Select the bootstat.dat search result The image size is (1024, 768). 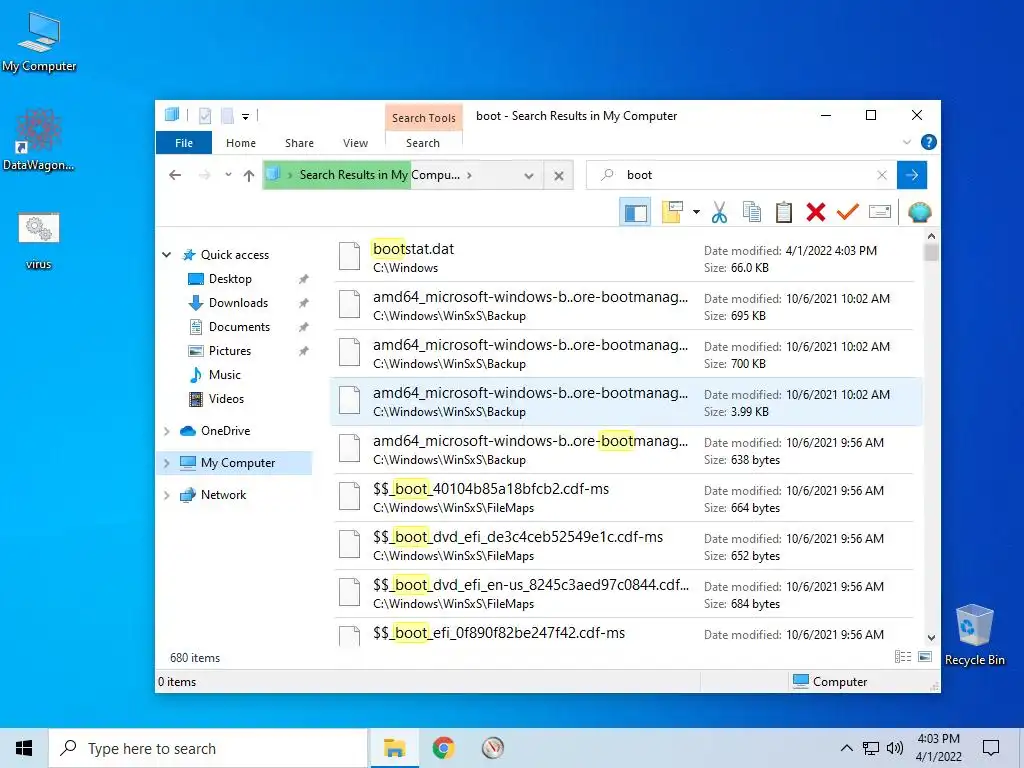click(x=626, y=258)
